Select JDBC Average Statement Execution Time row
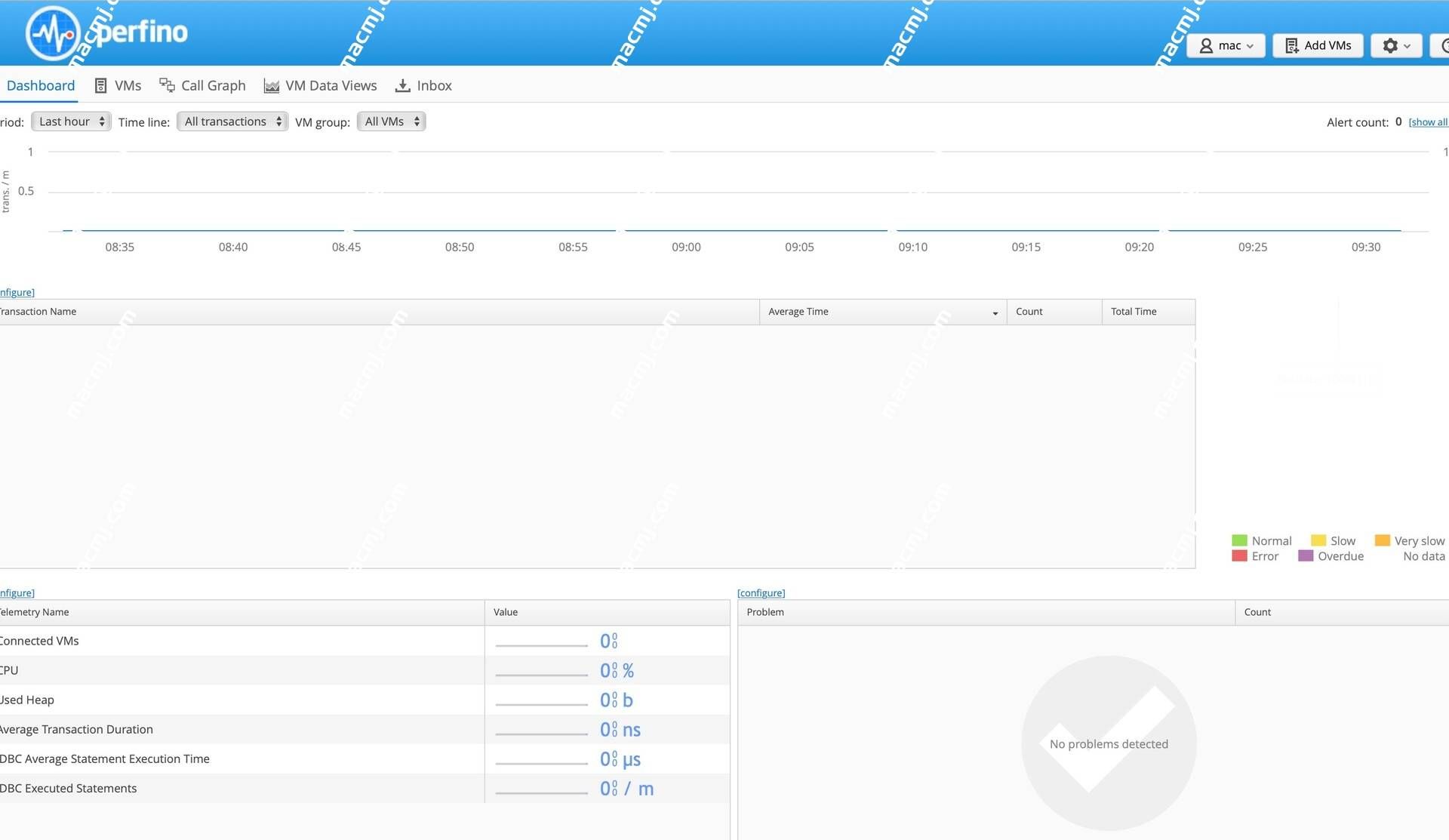This screenshot has height=840, width=1449. click(x=365, y=758)
